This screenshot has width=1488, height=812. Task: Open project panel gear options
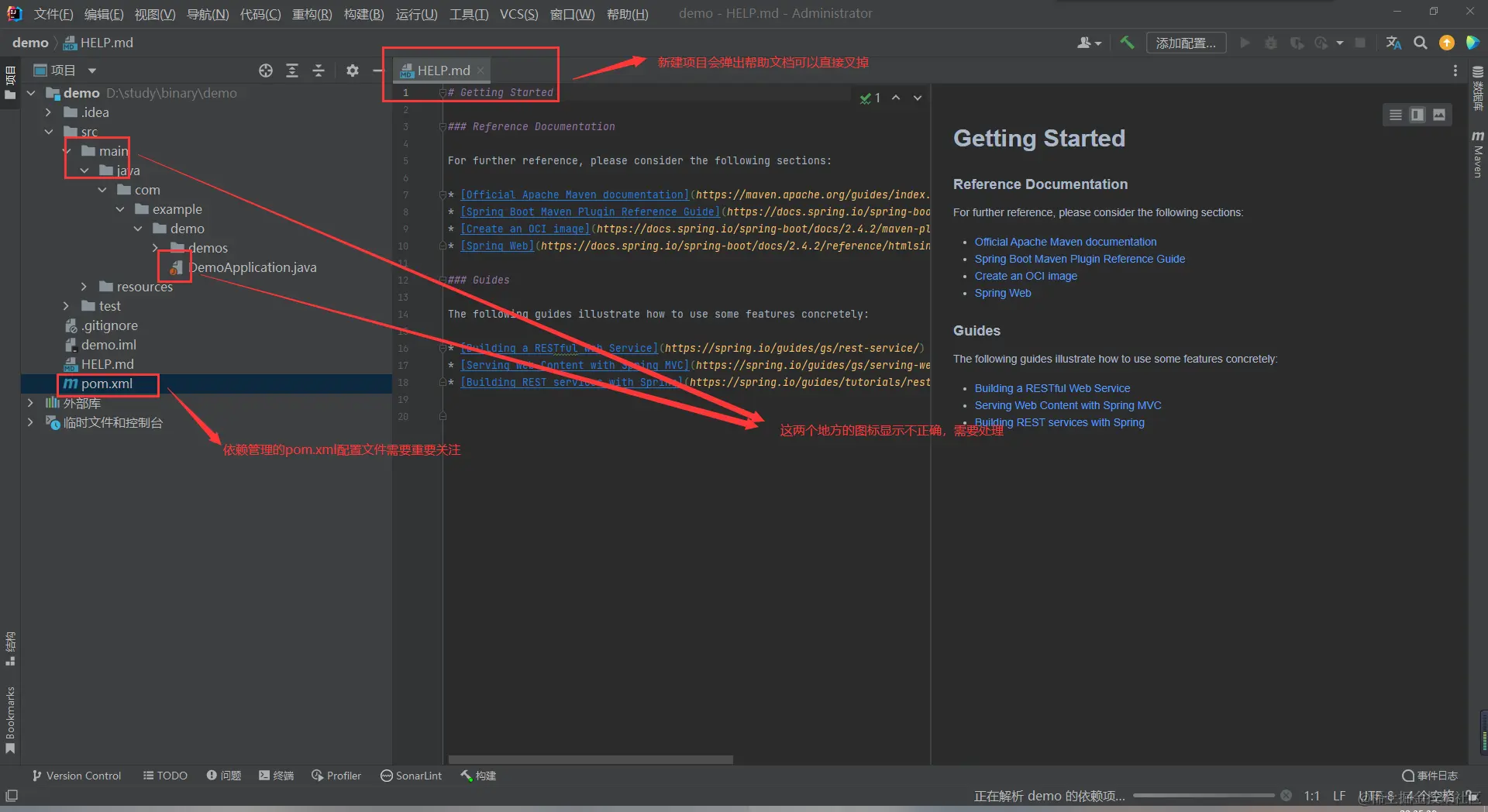click(x=353, y=71)
